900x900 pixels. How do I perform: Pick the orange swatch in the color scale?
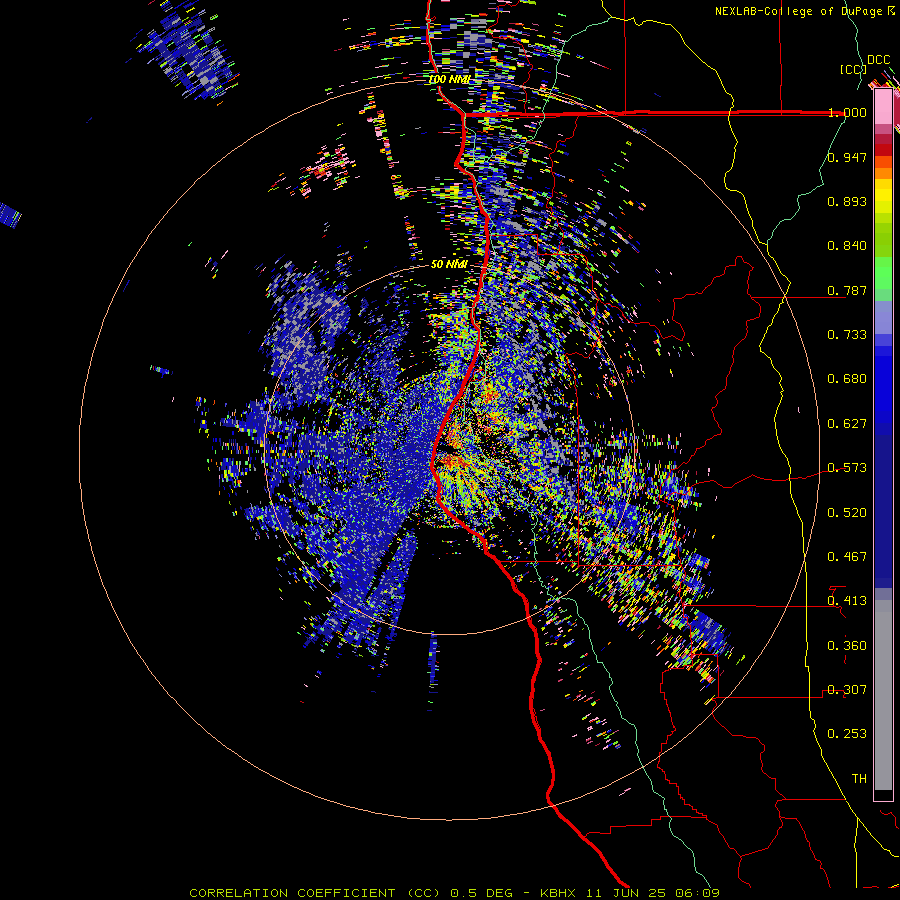click(883, 173)
